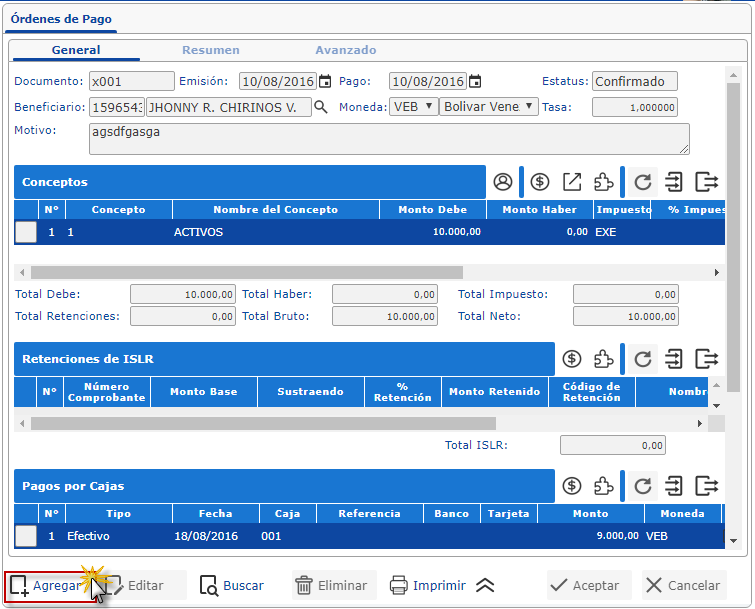Image resolution: width=755 pixels, height=609 pixels.
Task: Click the user icon in Conceptos toolbar
Action: coord(503,182)
